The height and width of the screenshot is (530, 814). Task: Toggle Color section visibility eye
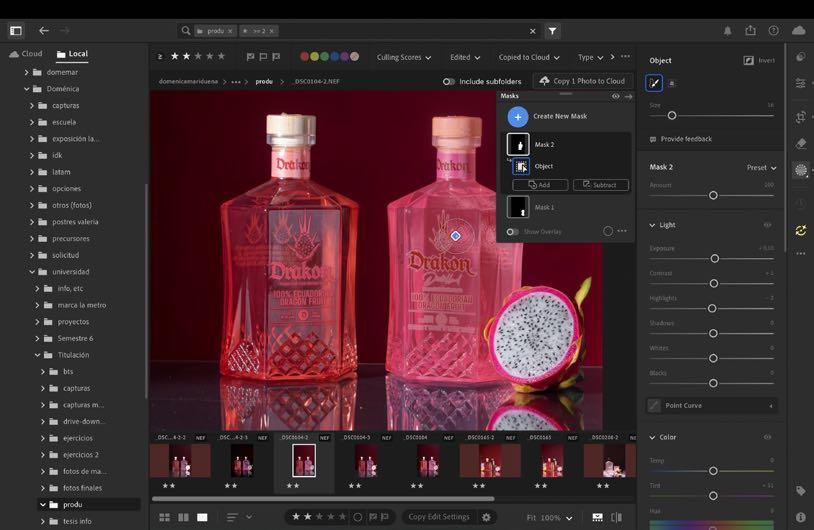click(767, 437)
